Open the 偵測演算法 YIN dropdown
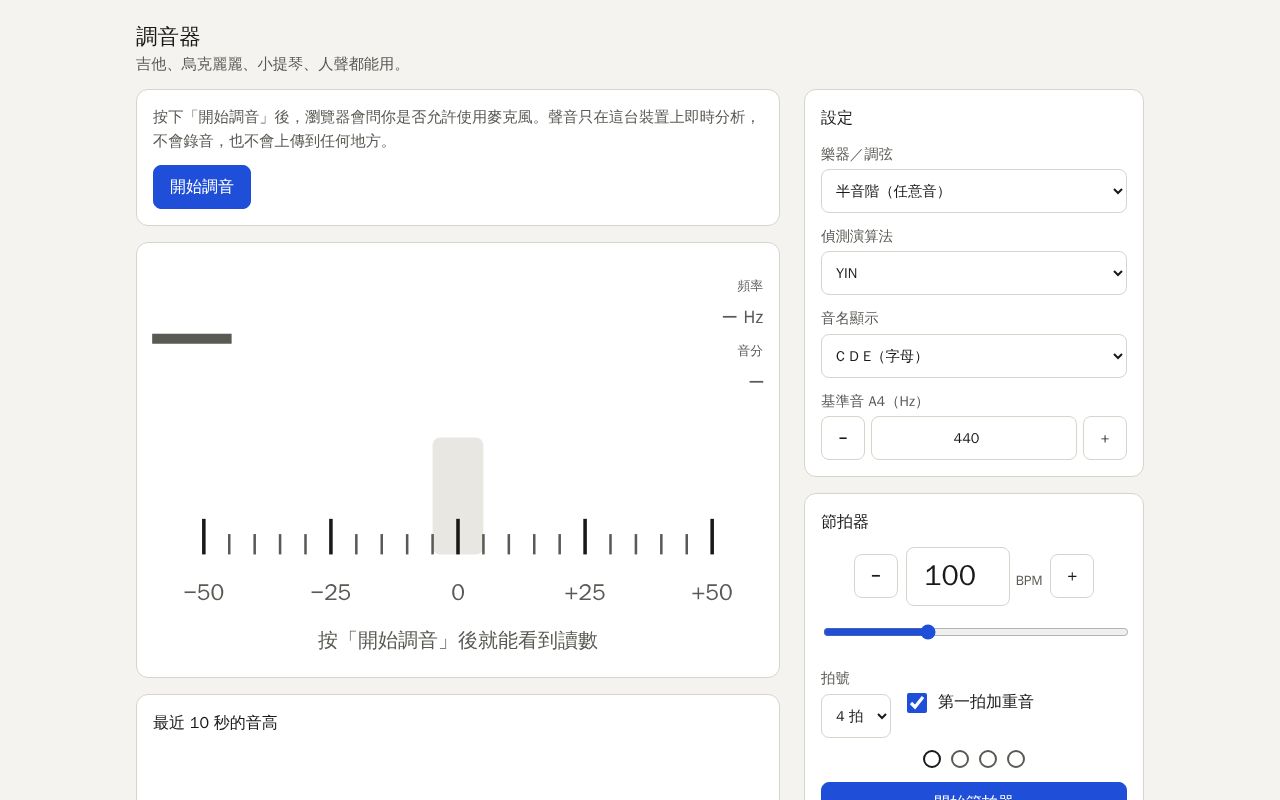This screenshot has height=800, width=1280. [x=974, y=273]
